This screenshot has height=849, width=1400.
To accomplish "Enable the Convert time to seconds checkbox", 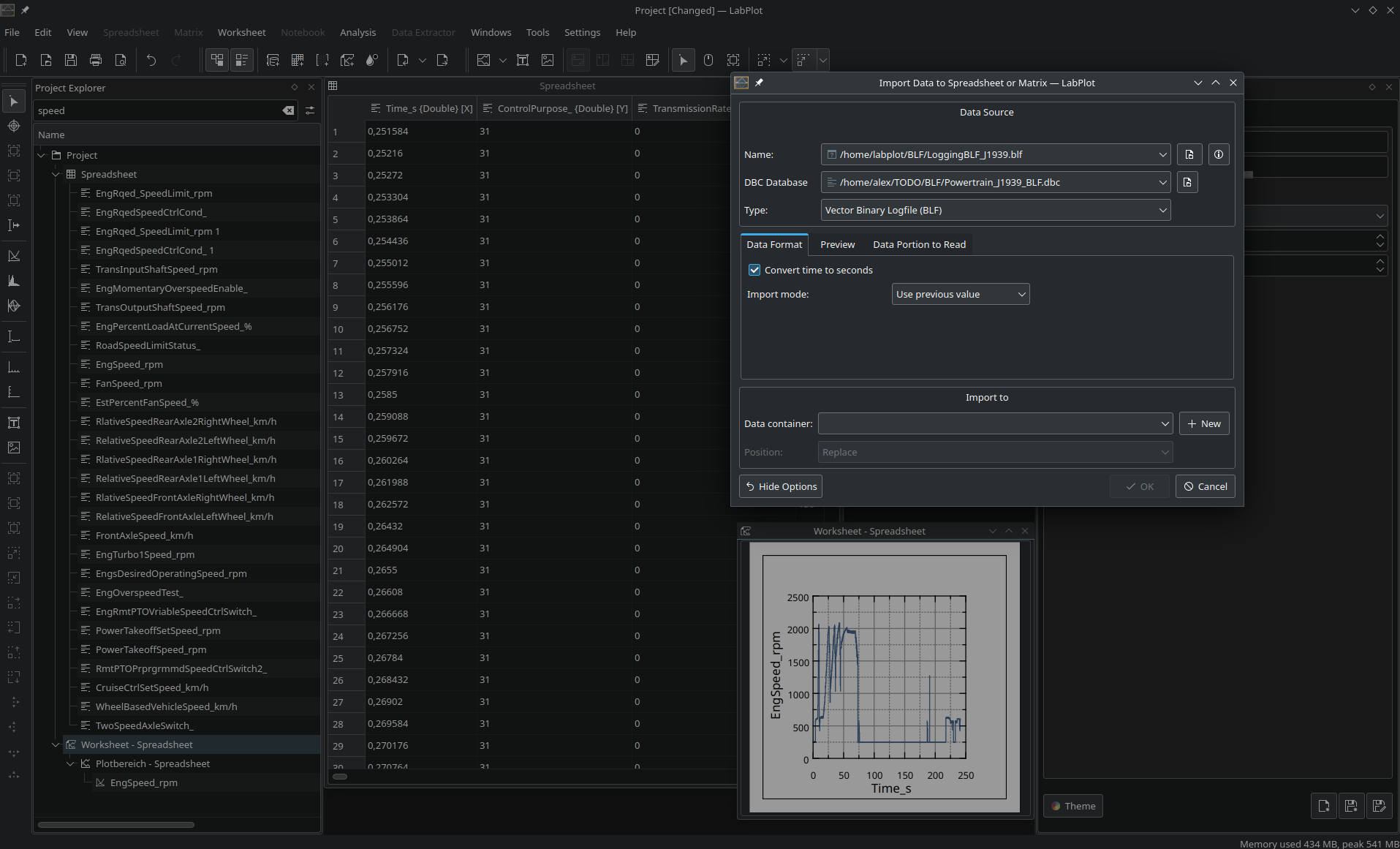I will click(754, 270).
